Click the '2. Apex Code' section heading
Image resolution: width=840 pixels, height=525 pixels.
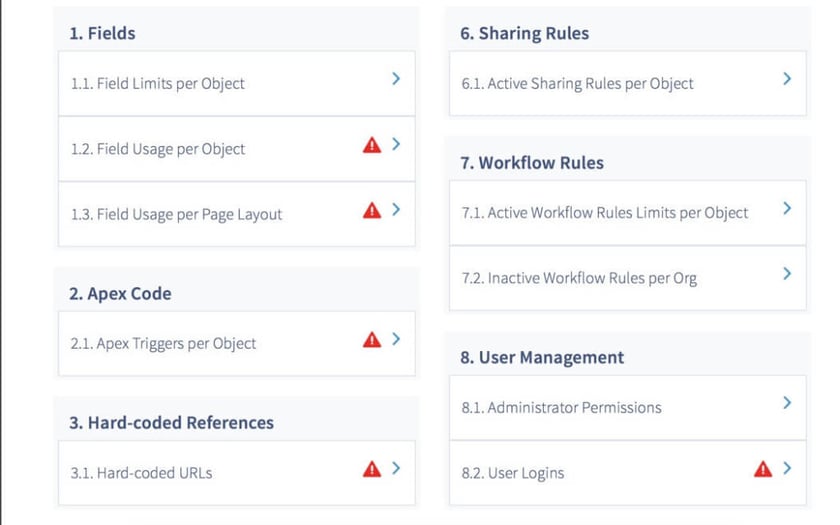pyautogui.click(x=121, y=294)
